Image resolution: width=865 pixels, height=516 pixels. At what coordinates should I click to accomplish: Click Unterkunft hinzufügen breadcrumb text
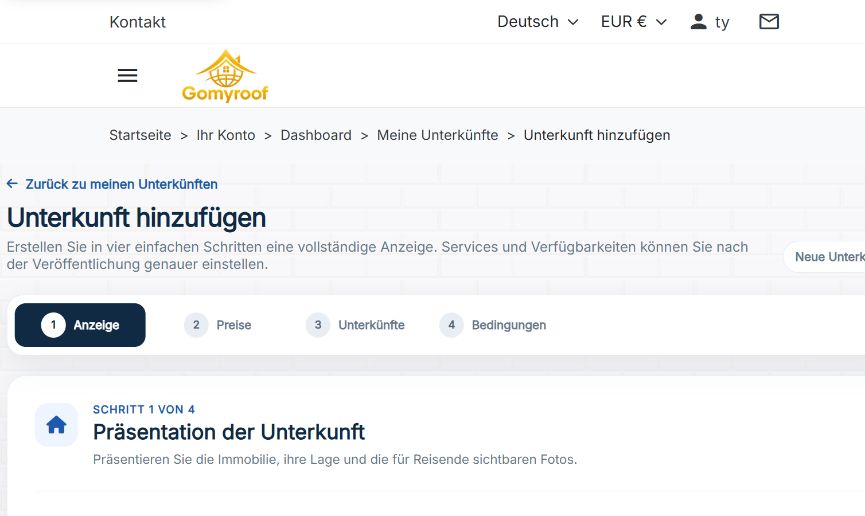(x=597, y=135)
